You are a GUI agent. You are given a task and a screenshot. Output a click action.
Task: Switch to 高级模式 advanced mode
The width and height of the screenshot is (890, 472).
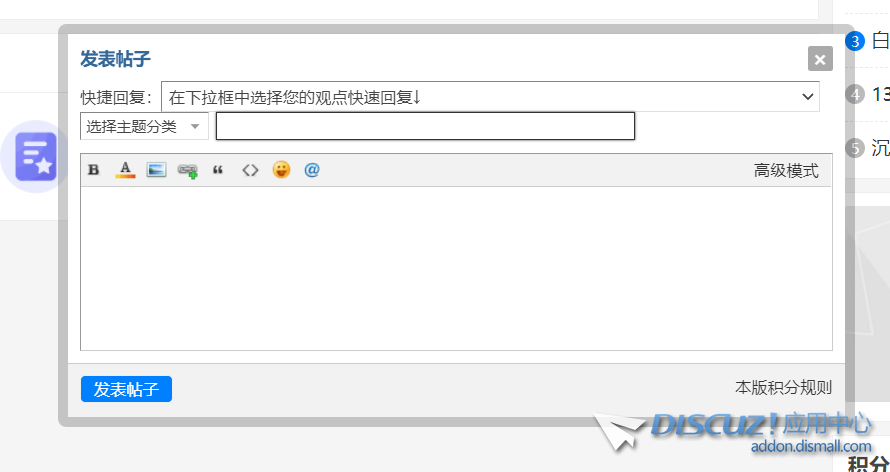point(786,170)
